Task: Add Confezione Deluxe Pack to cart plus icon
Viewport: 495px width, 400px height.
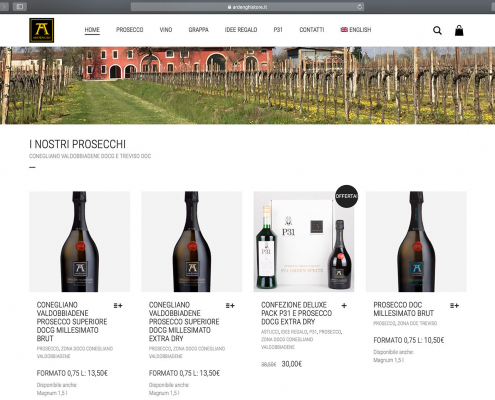Action: pos(344,305)
